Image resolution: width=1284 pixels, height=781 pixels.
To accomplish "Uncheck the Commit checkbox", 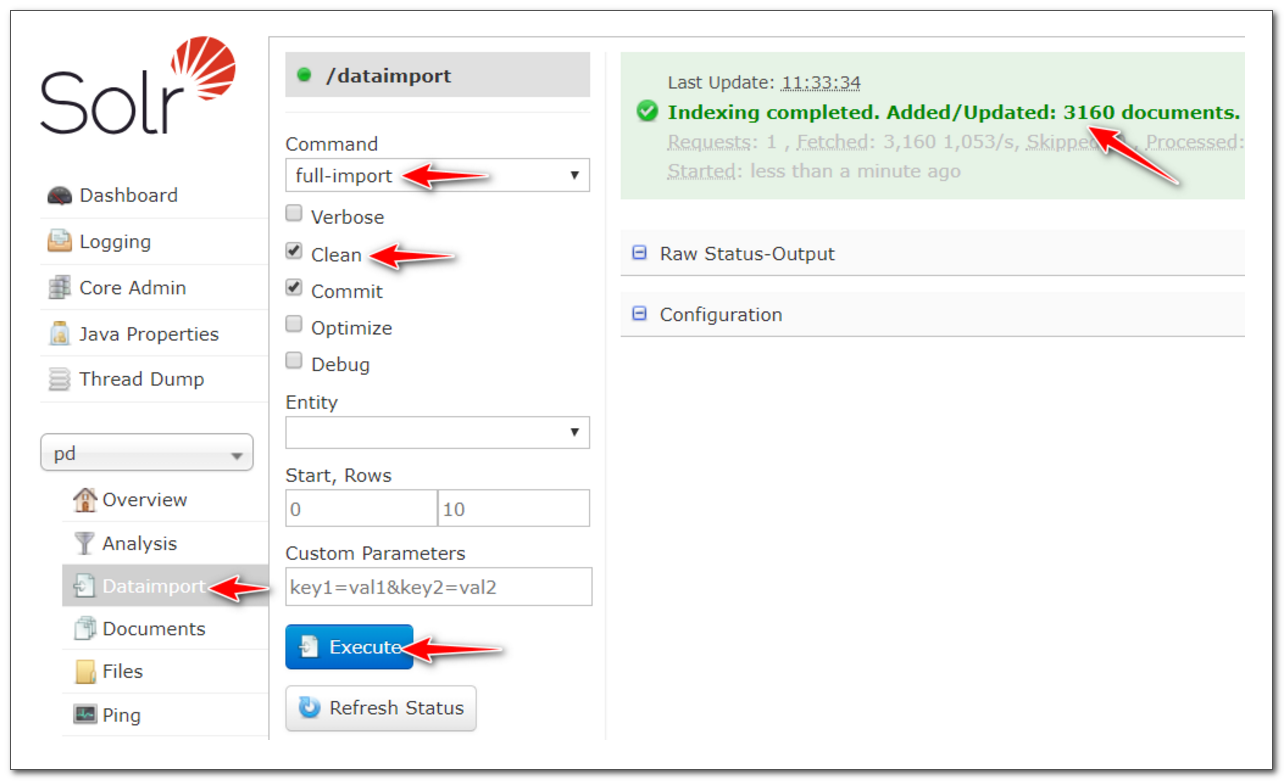I will point(294,288).
